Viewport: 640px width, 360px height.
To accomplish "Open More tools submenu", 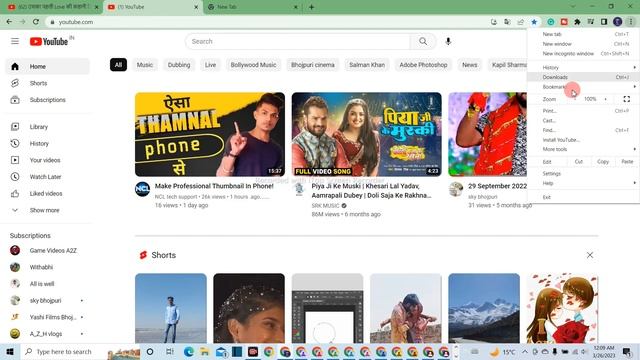I will click(x=583, y=149).
